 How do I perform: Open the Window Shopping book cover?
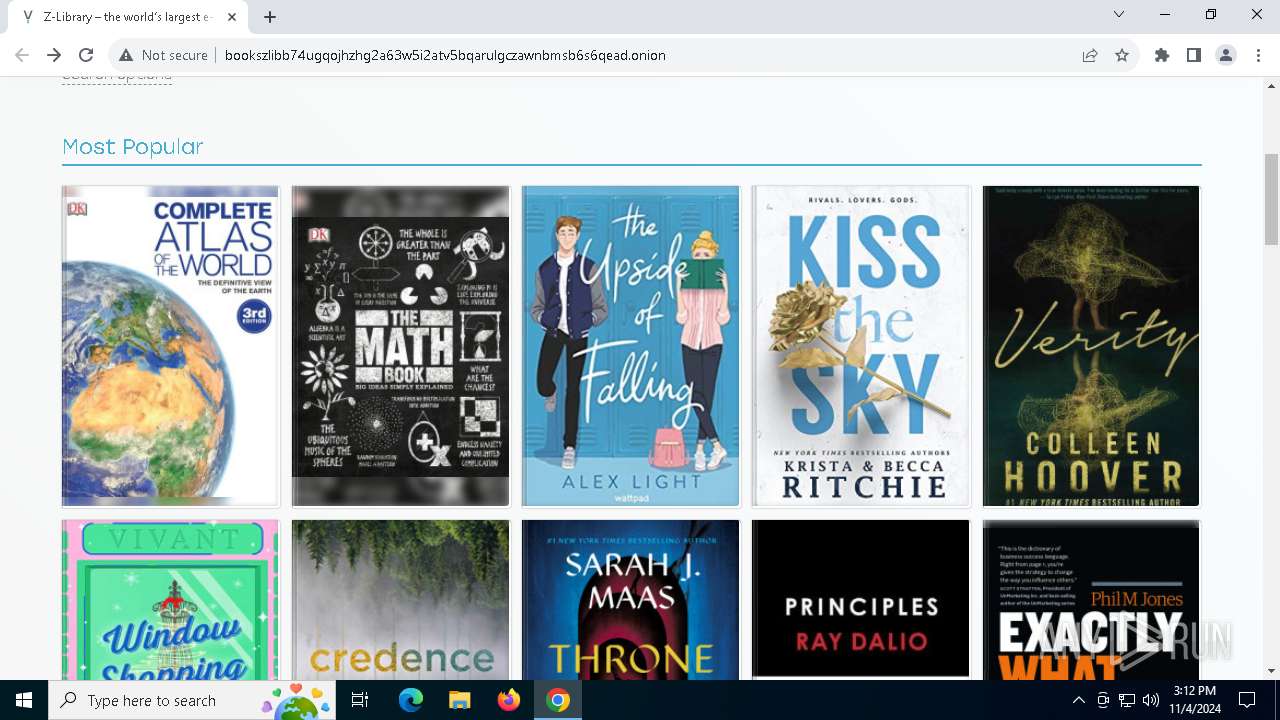tap(170, 600)
